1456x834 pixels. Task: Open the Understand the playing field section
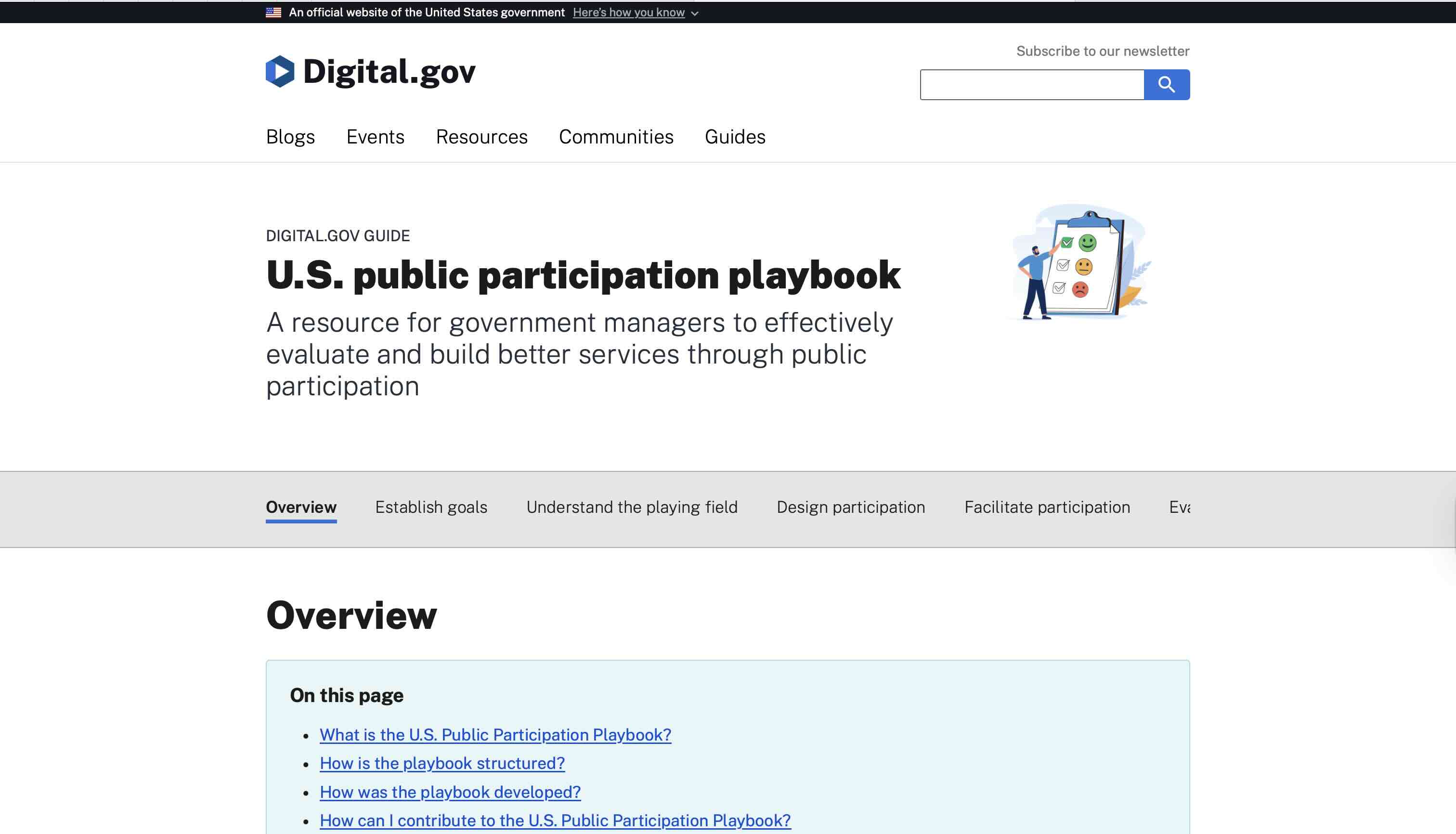(631, 508)
